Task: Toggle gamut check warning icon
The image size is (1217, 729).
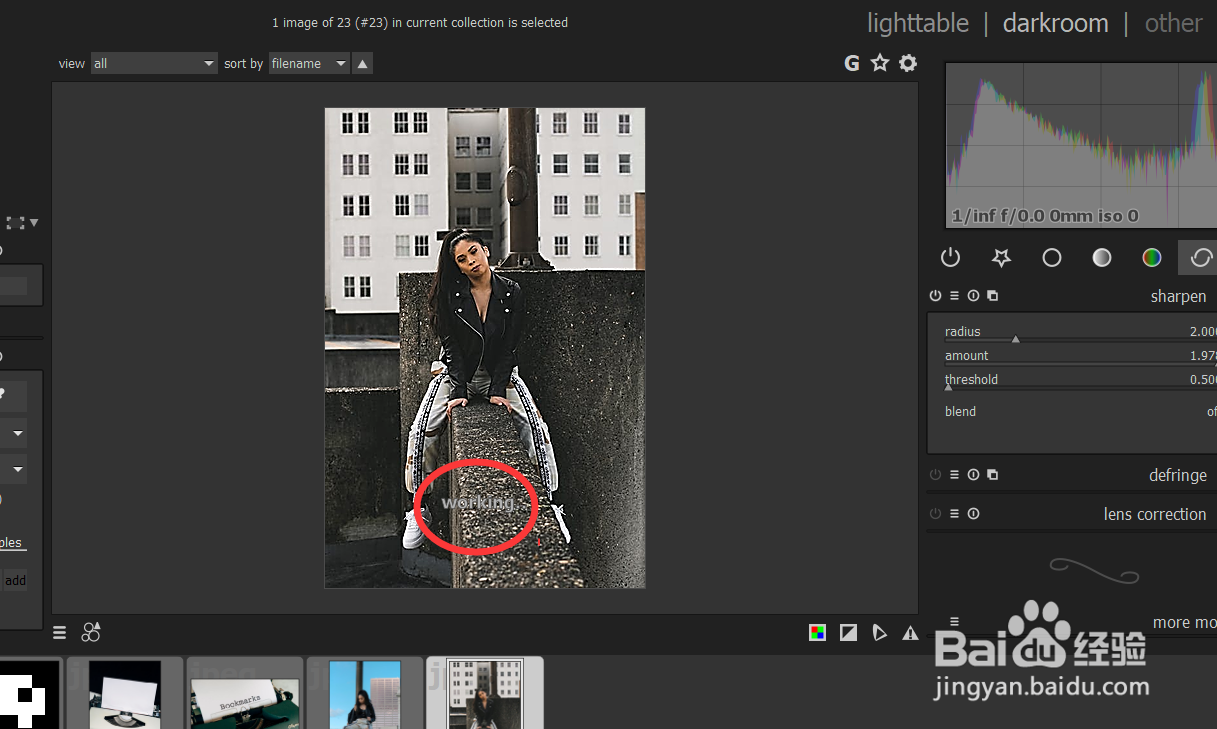Action: tap(910, 632)
